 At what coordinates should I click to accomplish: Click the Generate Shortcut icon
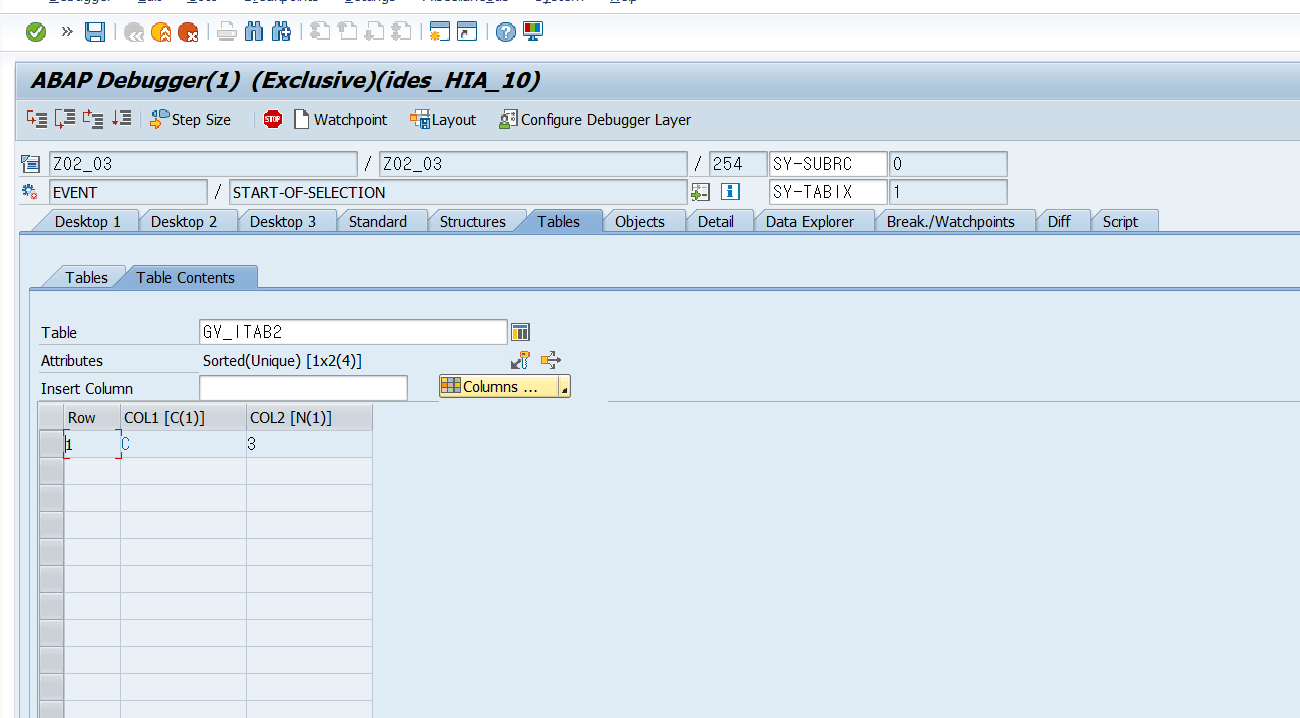(467, 32)
